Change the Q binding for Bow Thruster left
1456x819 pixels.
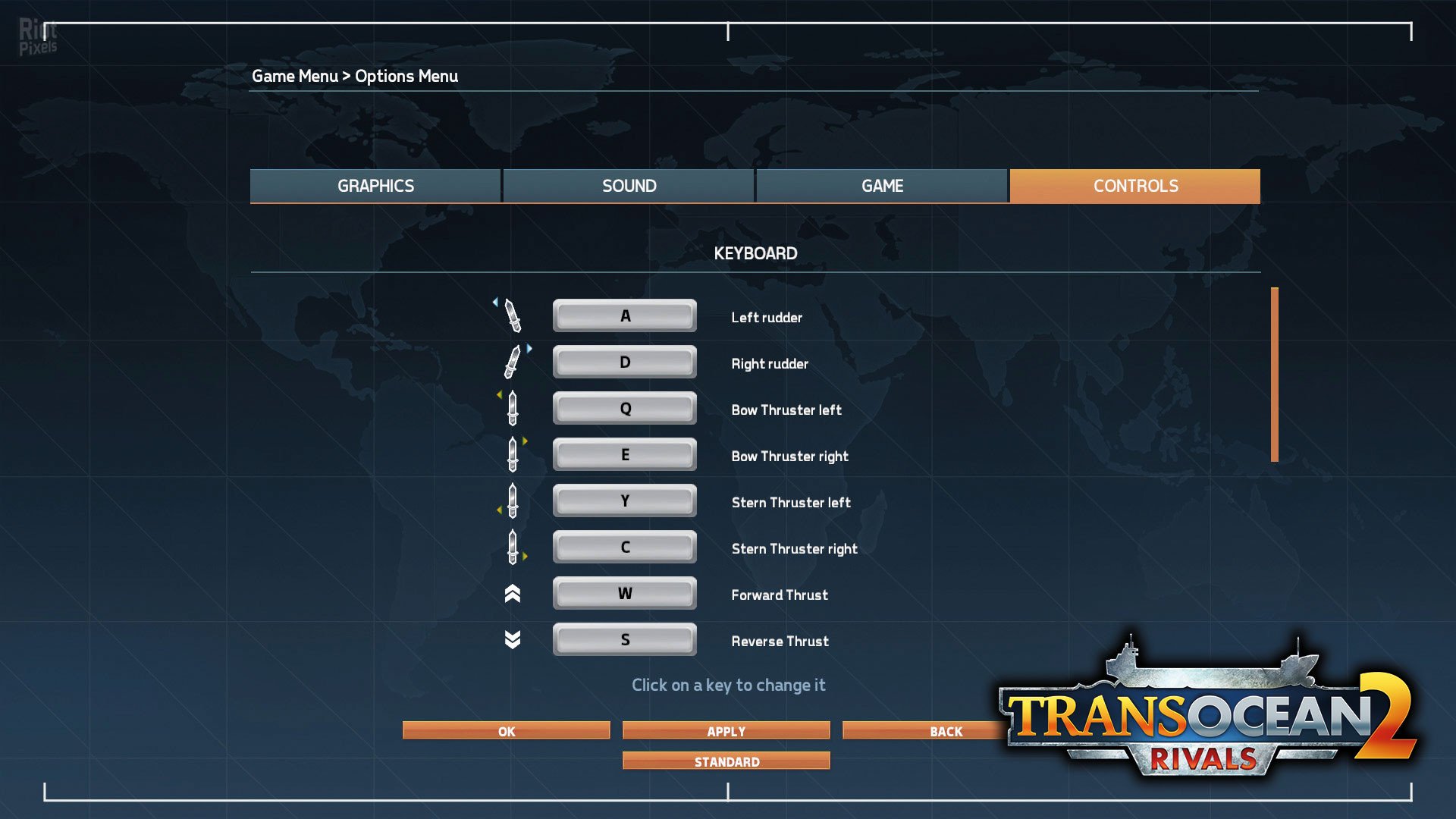click(x=624, y=408)
